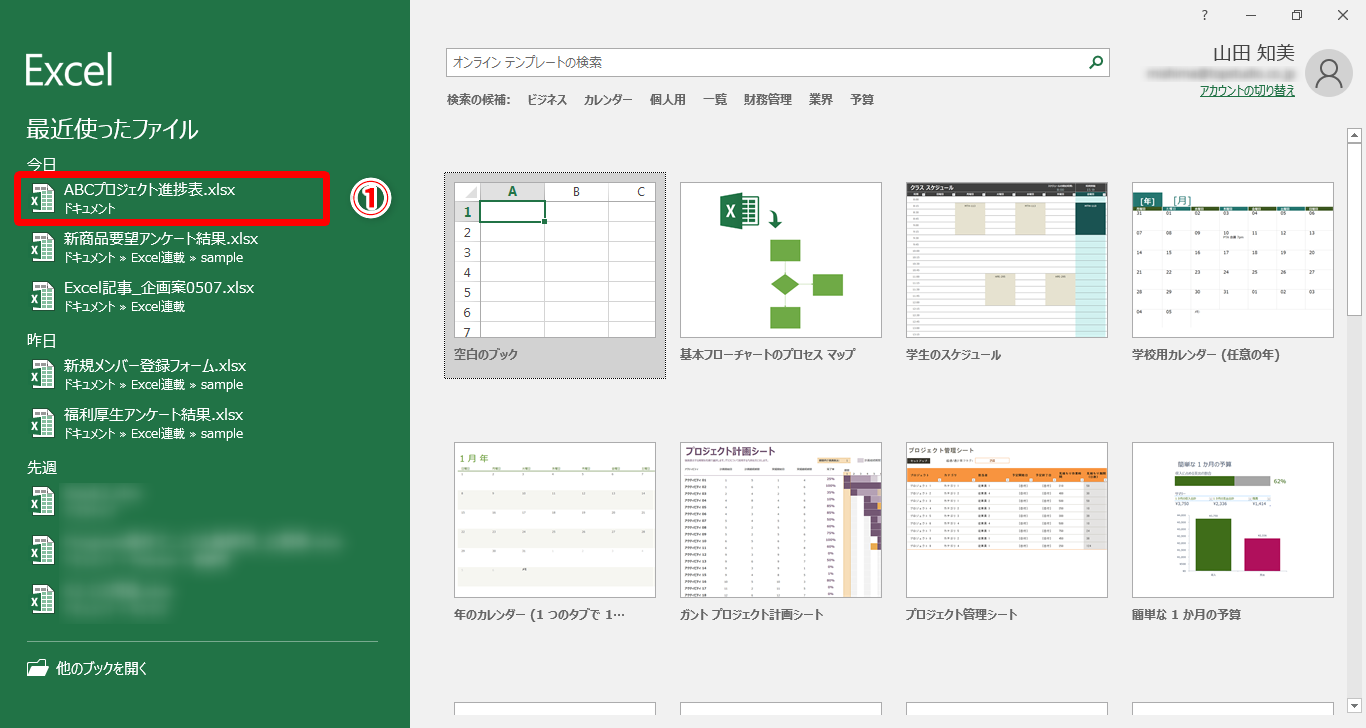This screenshot has width=1366, height=728.
Task: Click Excel file icon beside 新商品要望アンケート結果.xlsx
Action: 42,247
